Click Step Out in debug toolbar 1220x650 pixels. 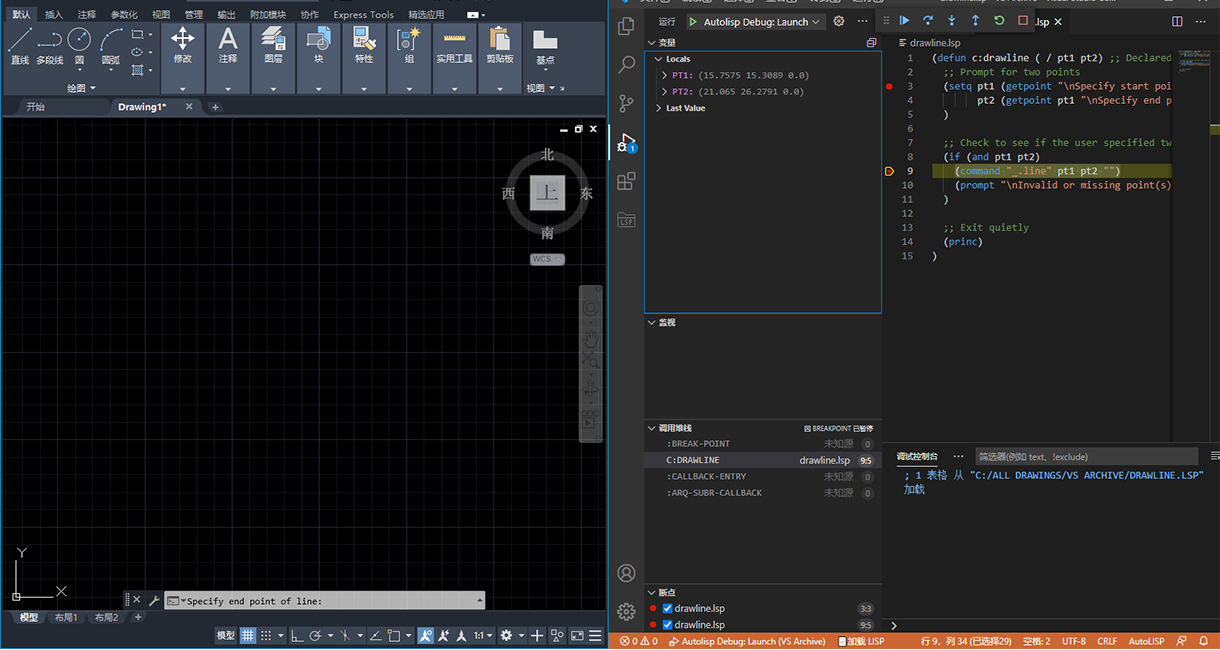(975, 21)
